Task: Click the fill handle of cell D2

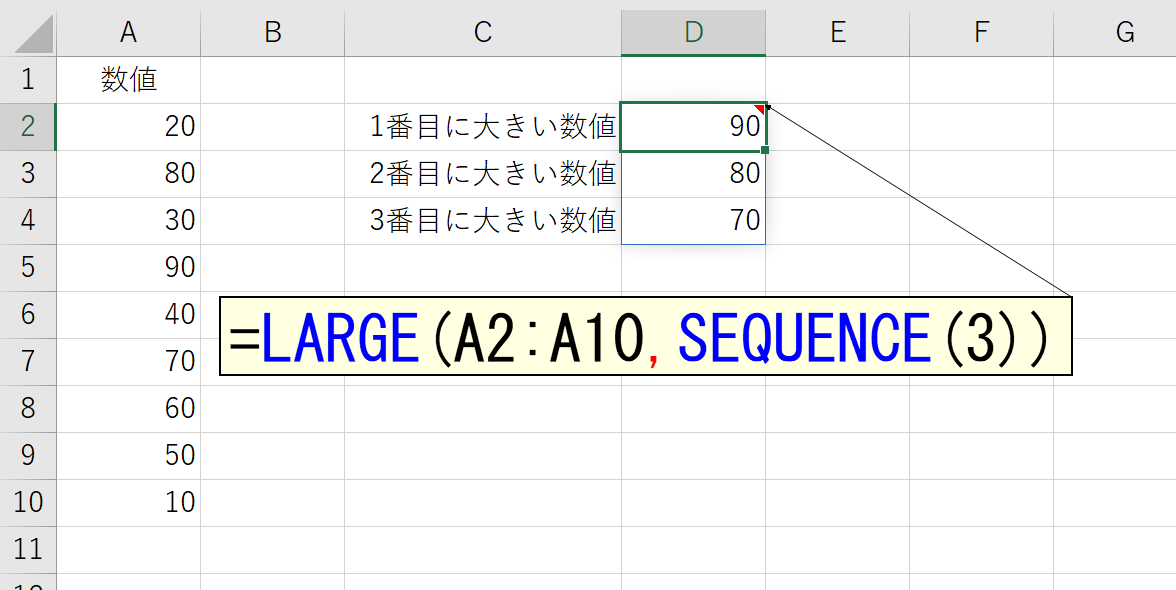Action: tap(765, 151)
